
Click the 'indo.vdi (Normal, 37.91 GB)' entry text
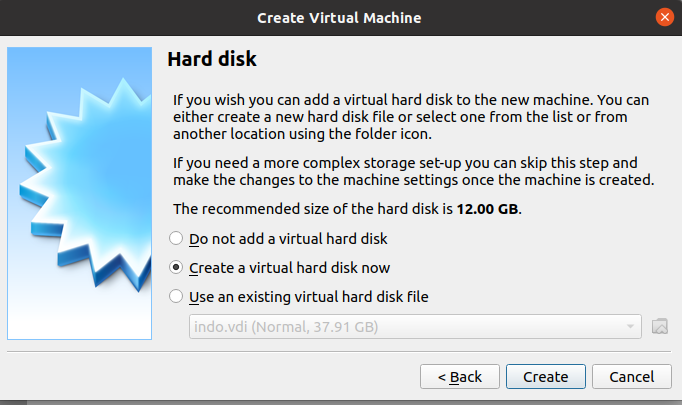286,327
